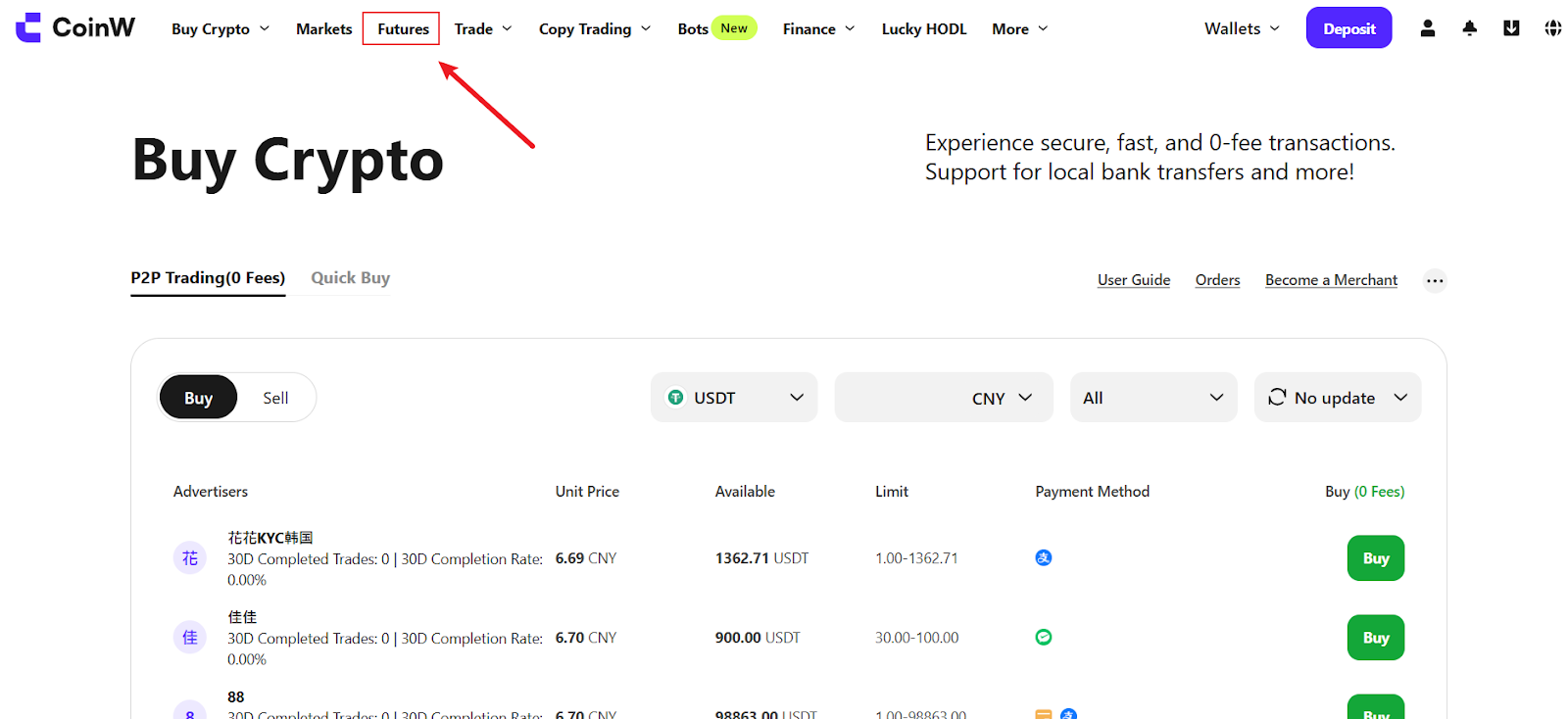Open the Lucky HODL page
Image resolution: width=1568 pixels, height=719 pixels.
[924, 29]
